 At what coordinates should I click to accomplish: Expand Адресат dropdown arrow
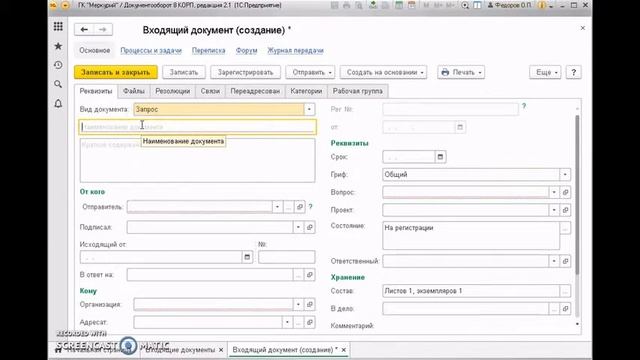tap(287, 322)
